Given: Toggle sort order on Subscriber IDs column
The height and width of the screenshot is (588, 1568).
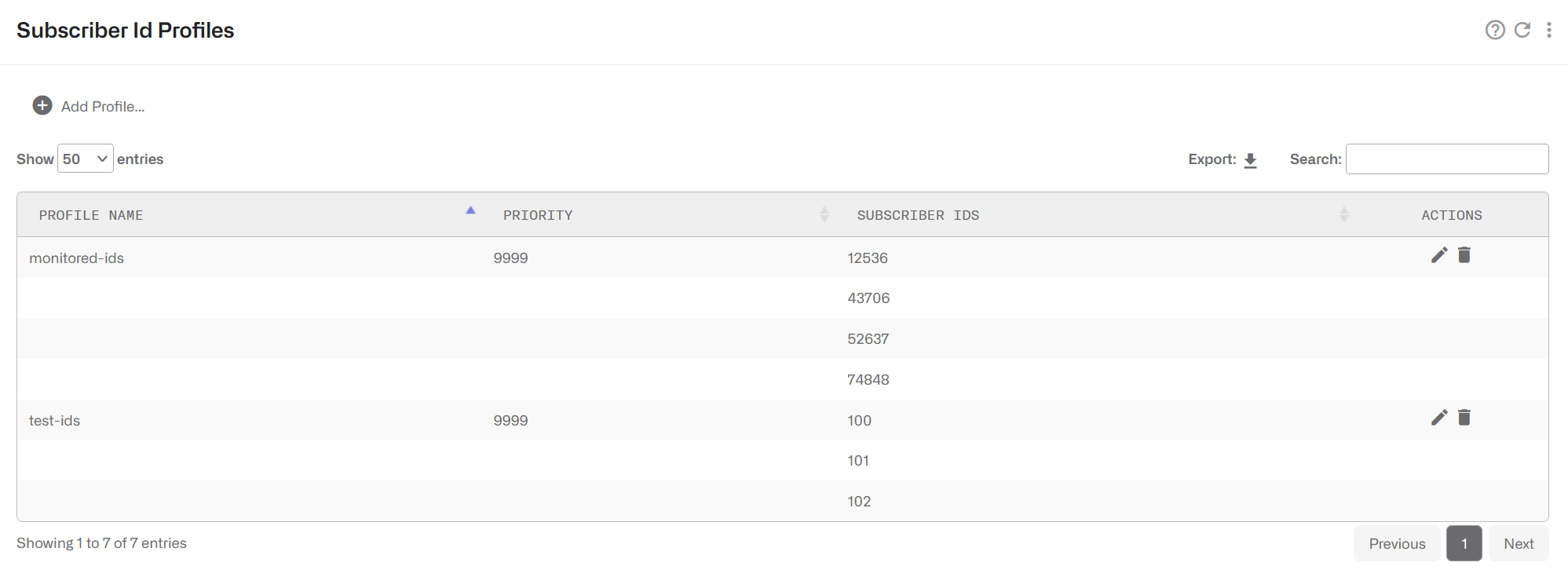Looking at the screenshot, I should pyautogui.click(x=1344, y=214).
